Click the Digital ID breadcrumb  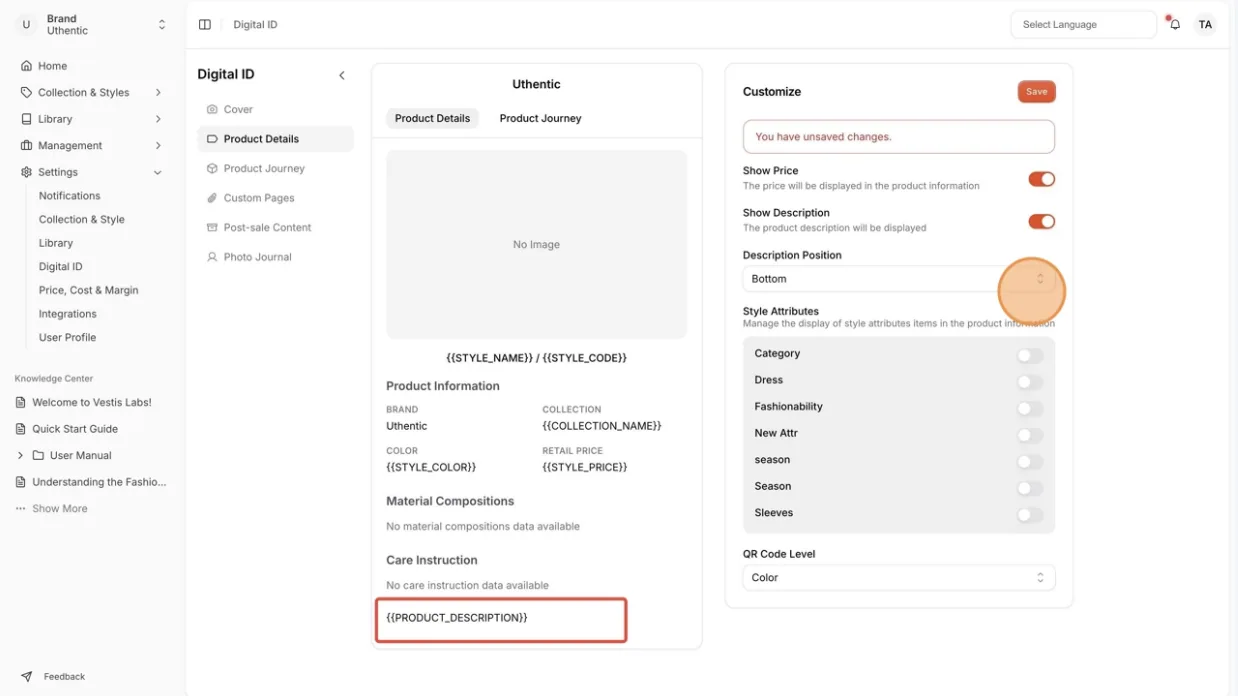click(255, 25)
